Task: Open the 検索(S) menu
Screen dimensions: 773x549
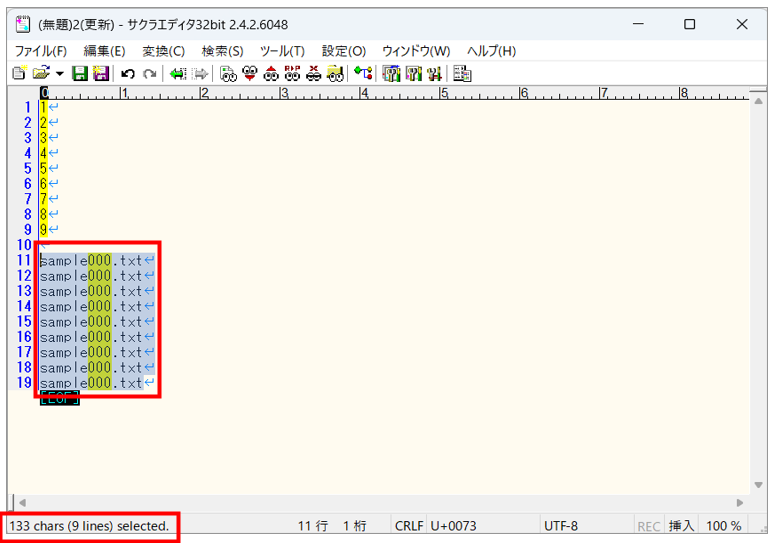Action: pyautogui.click(x=222, y=51)
